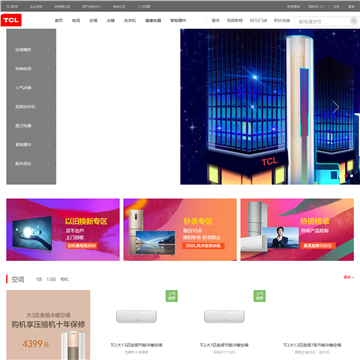
Task: Open the 品质洗衣机 sidebar category
Action: tap(31, 107)
